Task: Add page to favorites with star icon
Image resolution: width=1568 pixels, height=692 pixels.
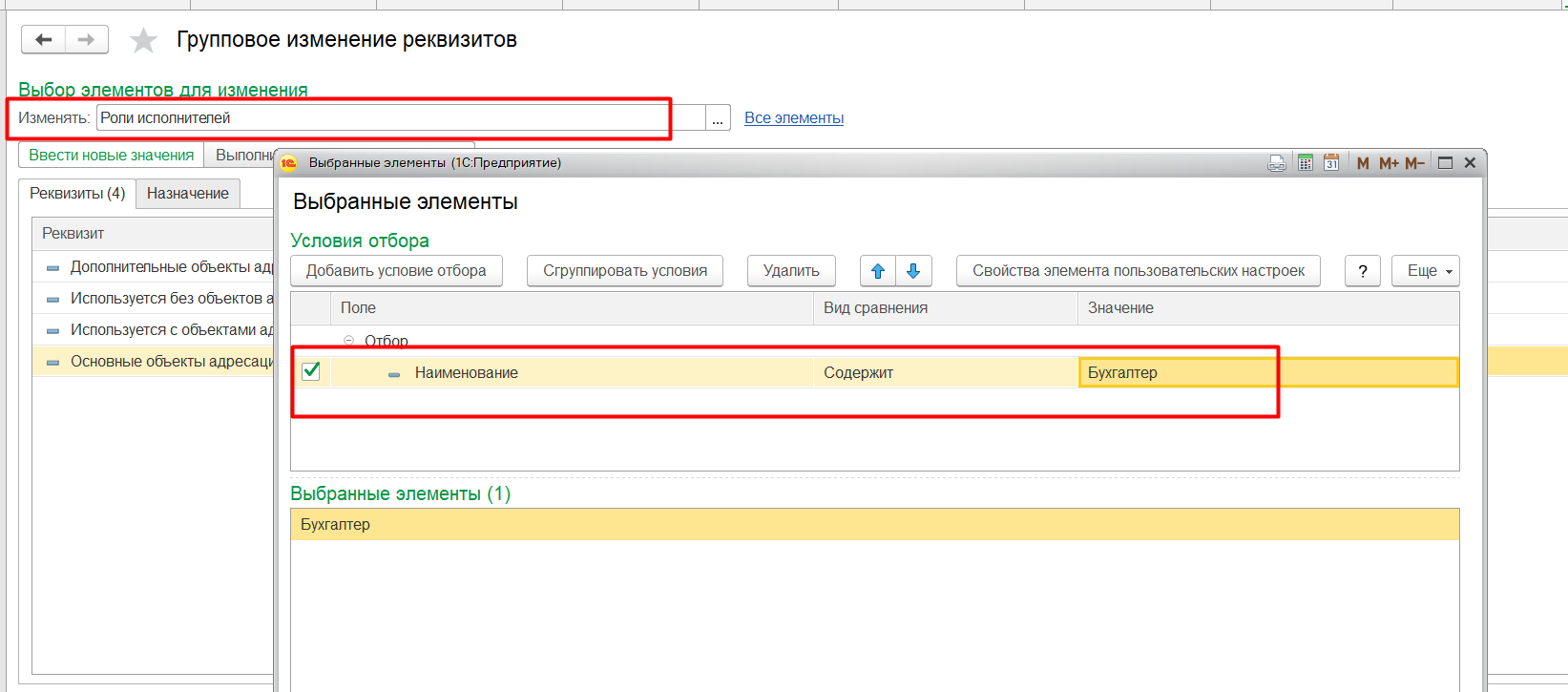Action: (x=143, y=40)
